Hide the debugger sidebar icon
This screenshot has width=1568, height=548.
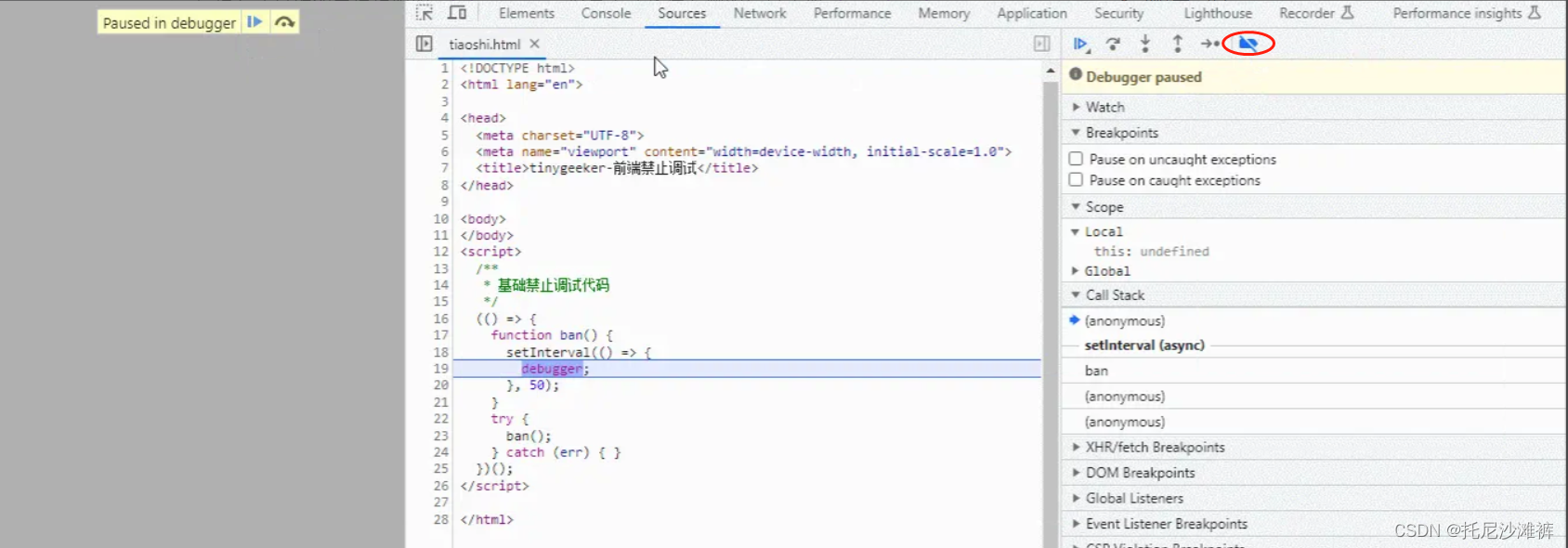click(1042, 44)
